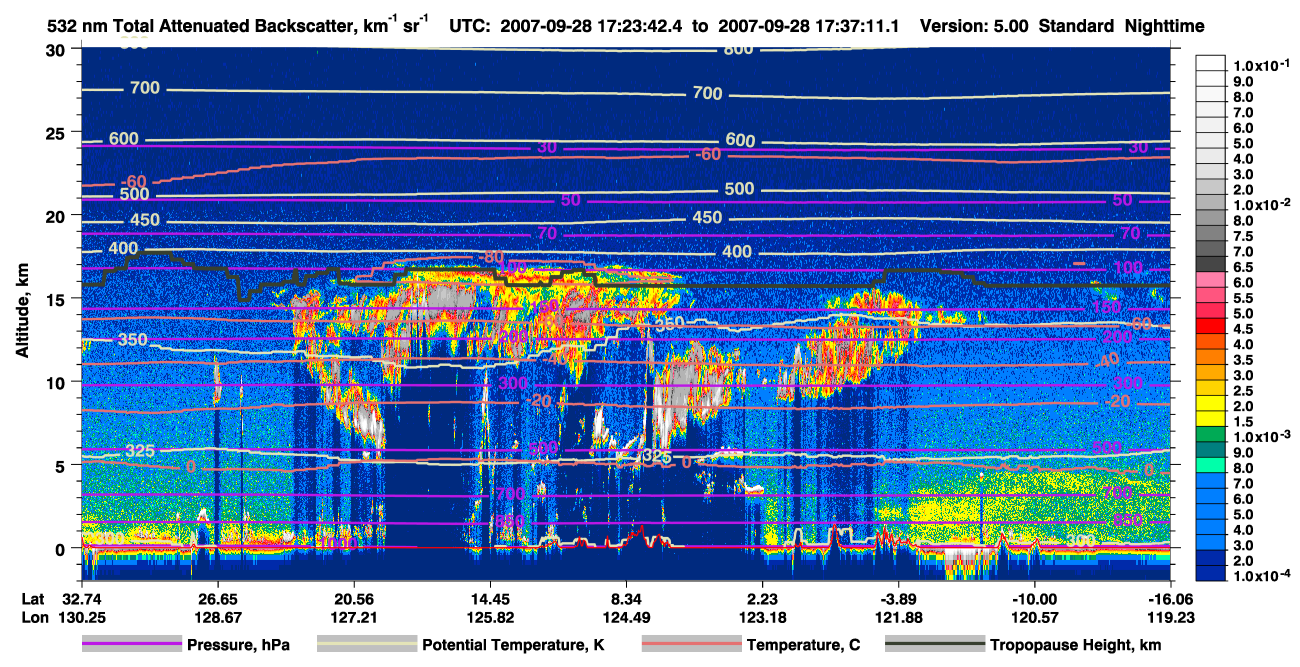Click the 'Altitude, km' axis label

coord(23,312)
